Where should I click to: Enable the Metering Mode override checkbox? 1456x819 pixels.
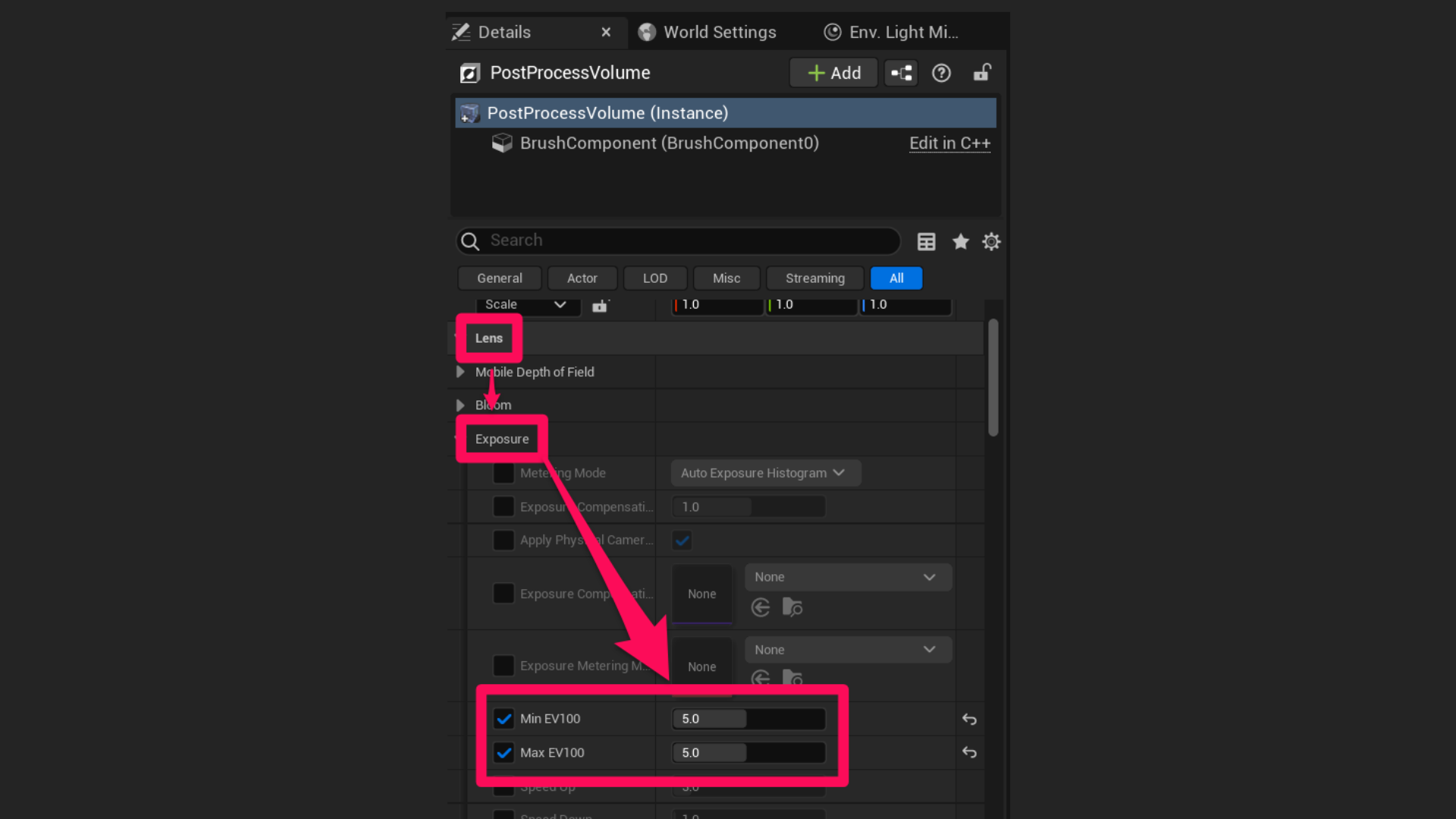(x=504, y=473)
